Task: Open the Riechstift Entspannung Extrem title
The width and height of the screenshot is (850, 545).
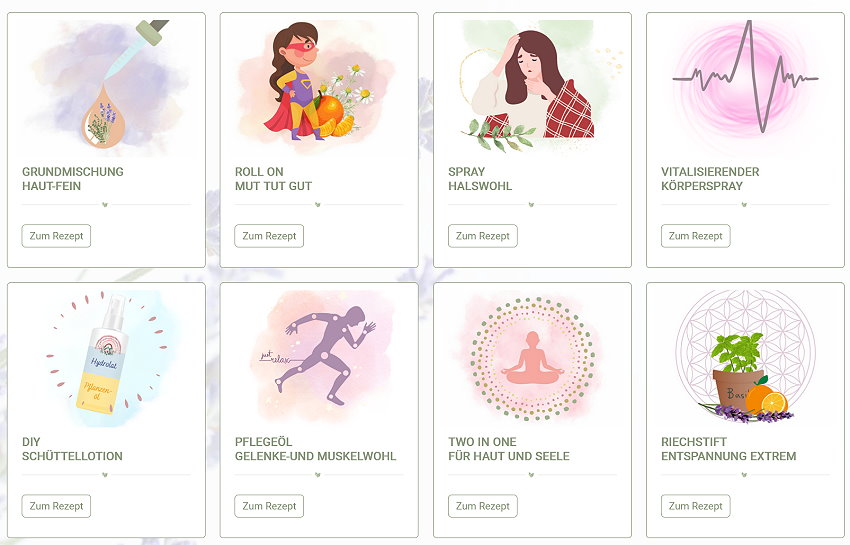Action: (729, 449)
